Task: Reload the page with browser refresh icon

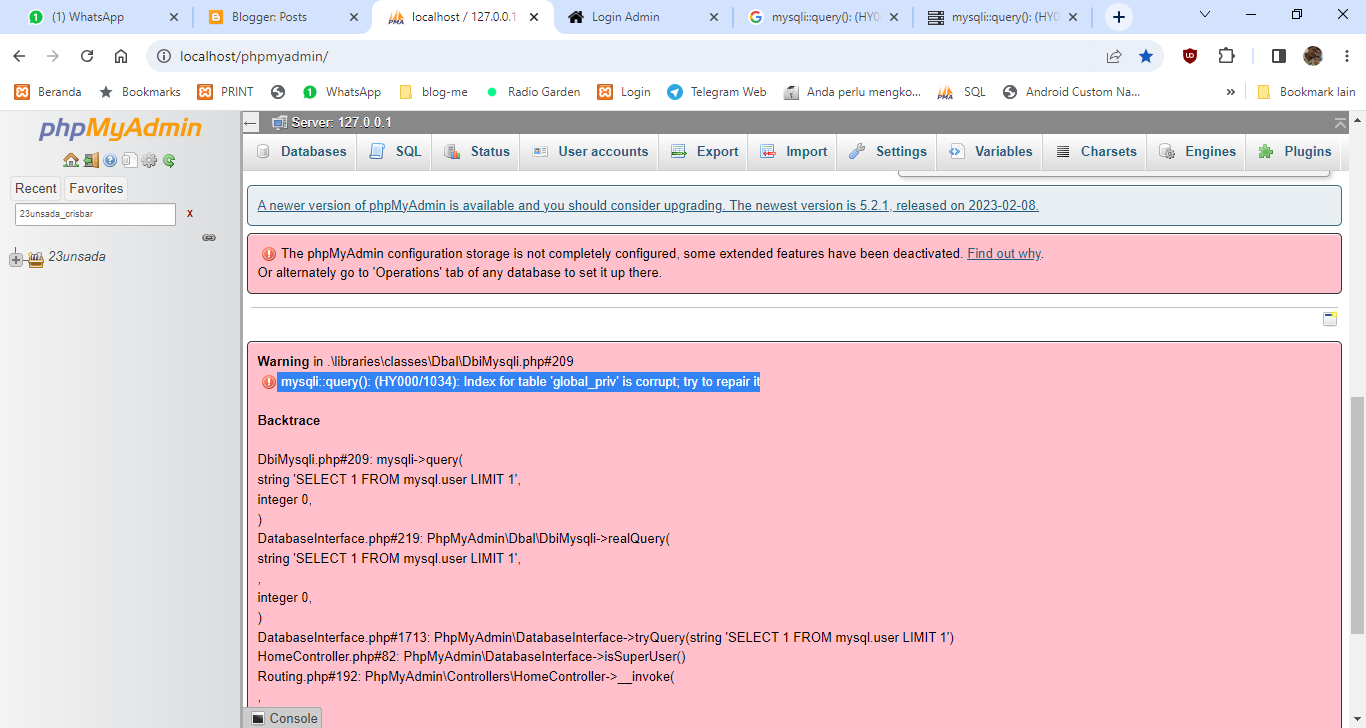Action: (x=87, y=56)
